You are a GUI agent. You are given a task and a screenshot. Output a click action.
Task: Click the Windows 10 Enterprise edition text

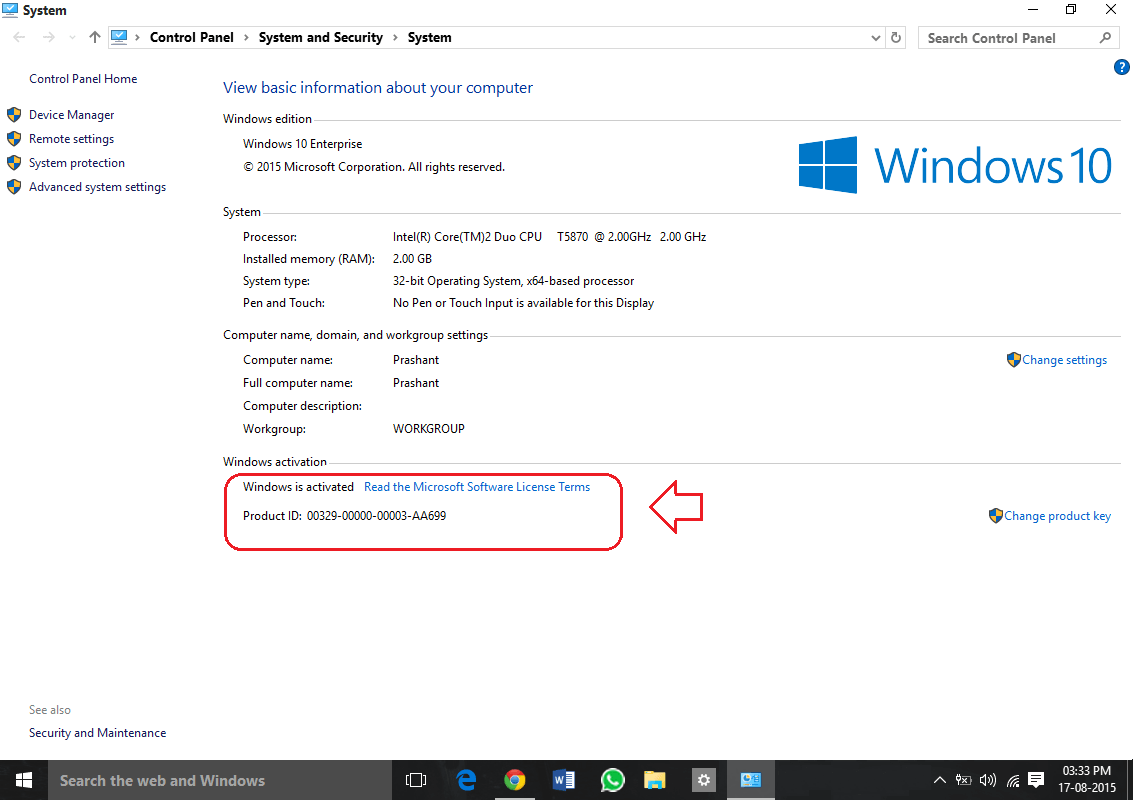pyautogui.click(x=302, y=144)
